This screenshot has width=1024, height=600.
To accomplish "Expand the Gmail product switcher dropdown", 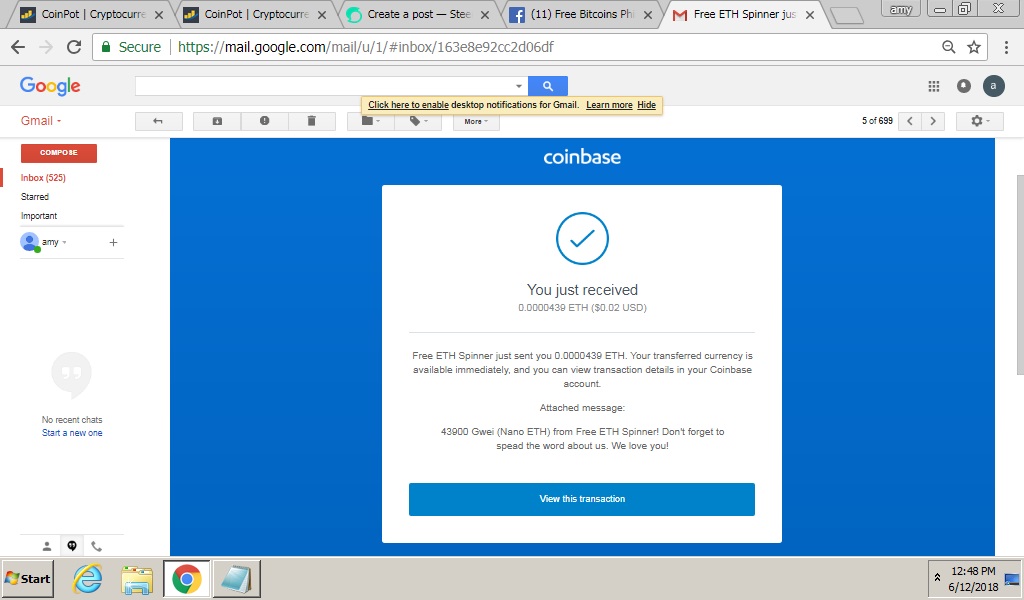I will point(40,121).
